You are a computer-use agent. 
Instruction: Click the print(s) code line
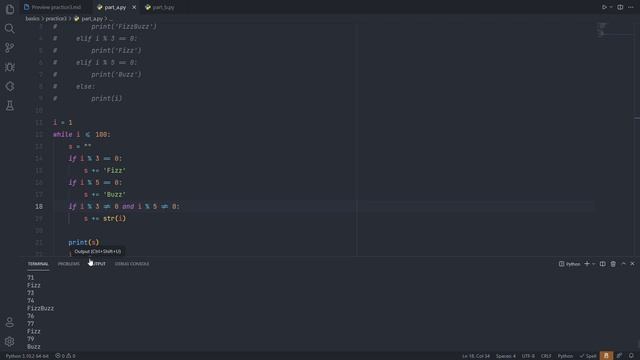point(84,242)
